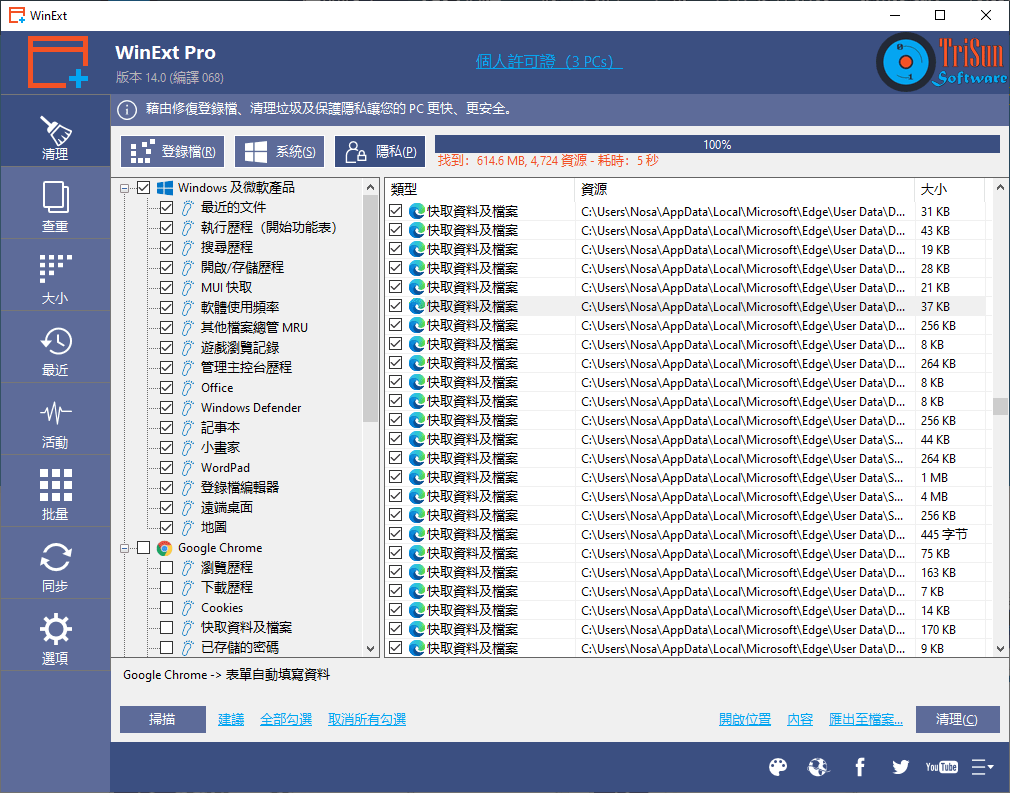Switch to the 登錄檔(R) registry tab
This screenshot has height=793, width=1010.
pyautogui.click(x=173, y=152)
